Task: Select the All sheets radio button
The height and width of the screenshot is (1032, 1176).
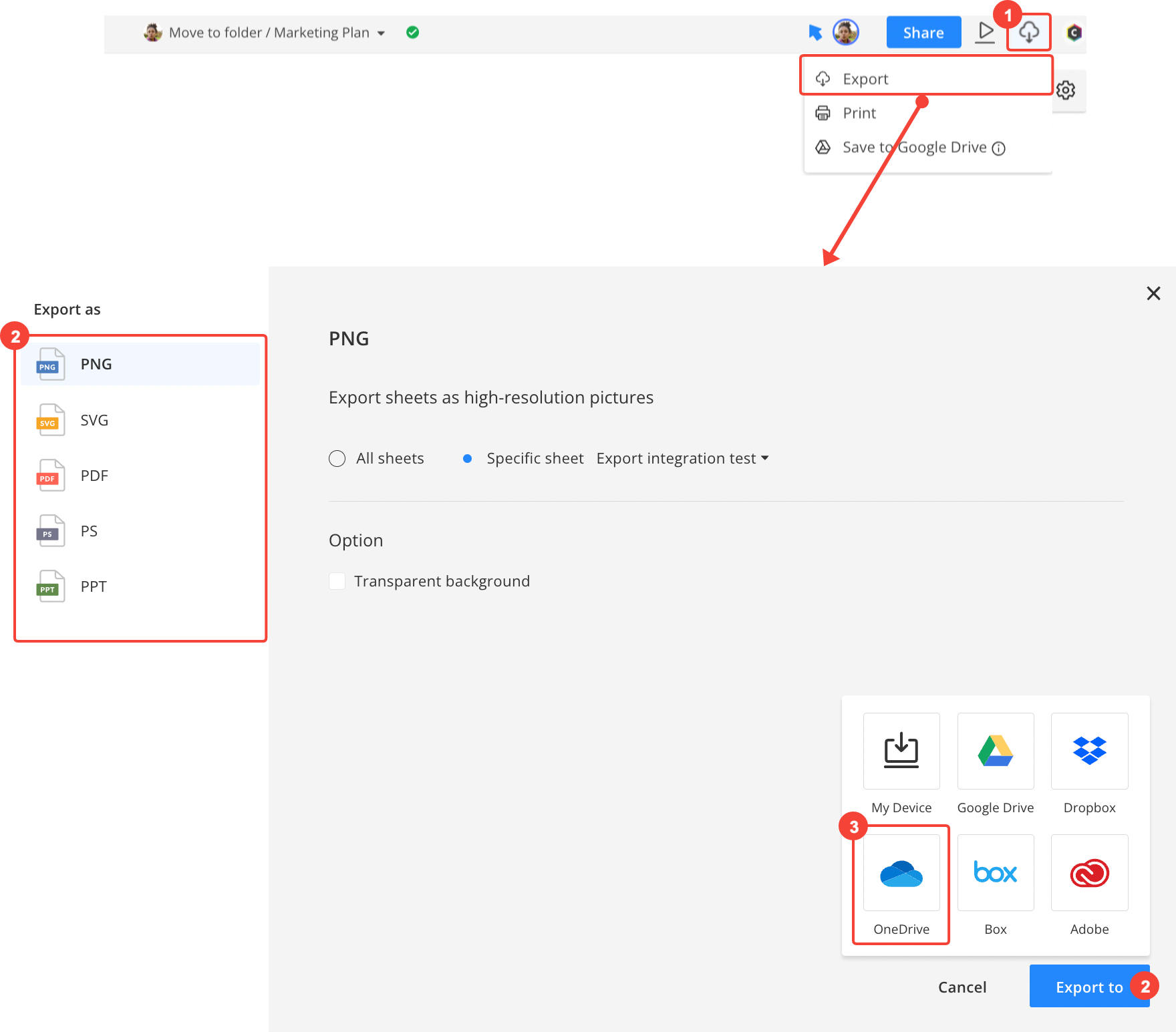Action: click(x=337, y=458)
